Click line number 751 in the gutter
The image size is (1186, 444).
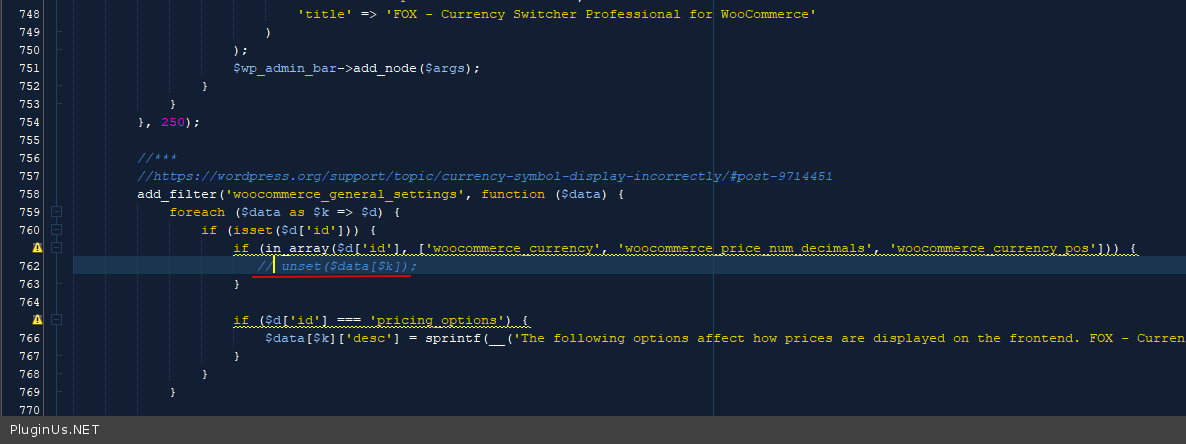click(27, 68)
